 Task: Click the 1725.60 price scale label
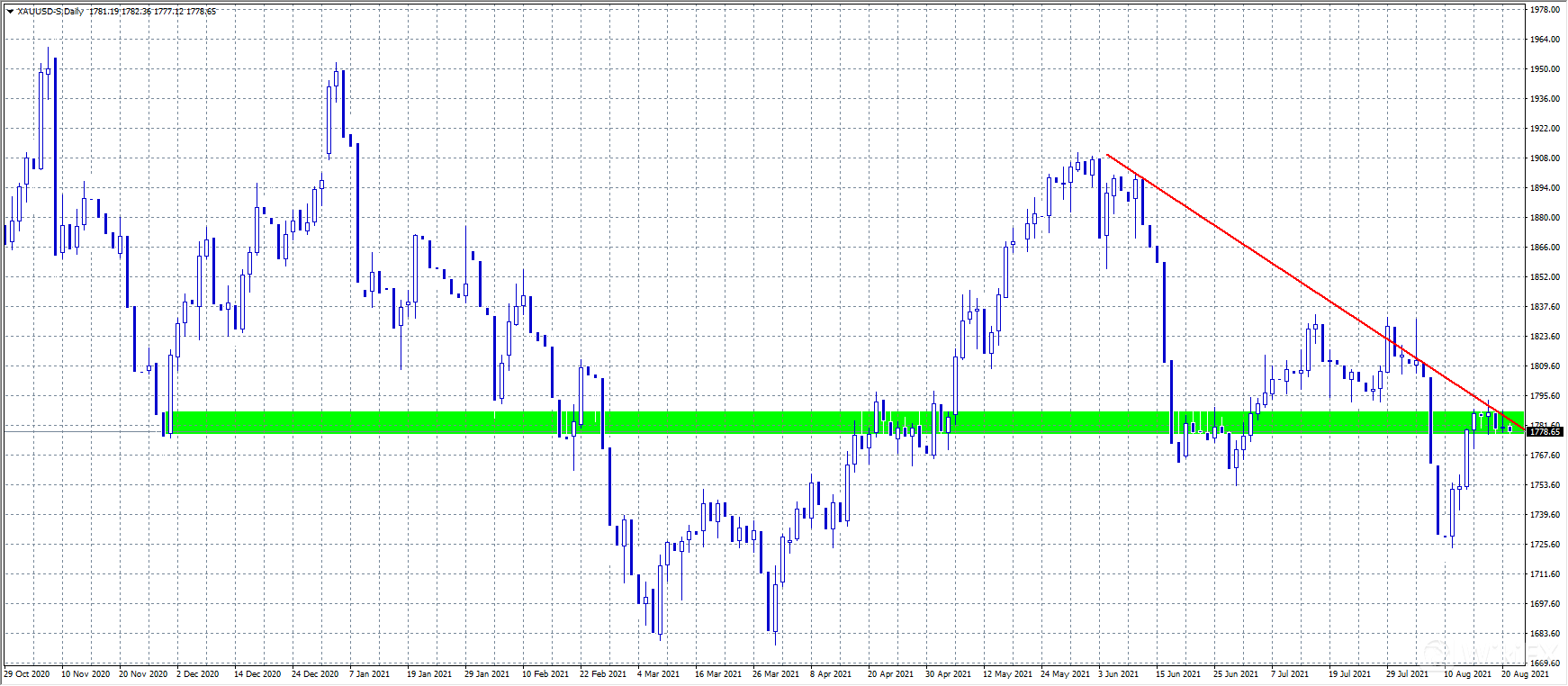click(1545, 545)
